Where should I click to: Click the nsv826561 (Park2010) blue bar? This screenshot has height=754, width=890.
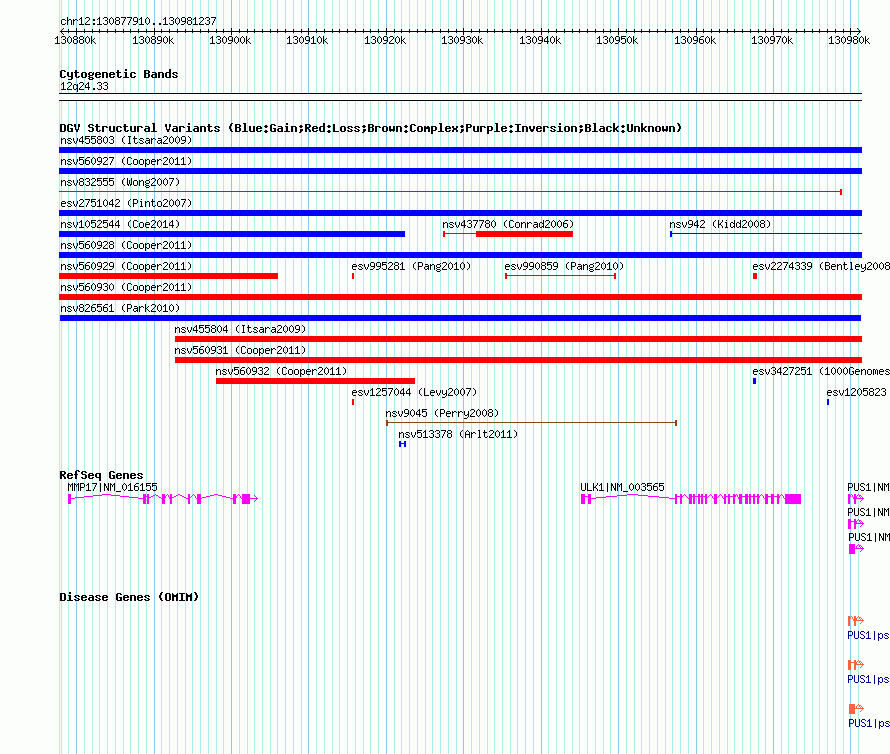tap(460, 318)
